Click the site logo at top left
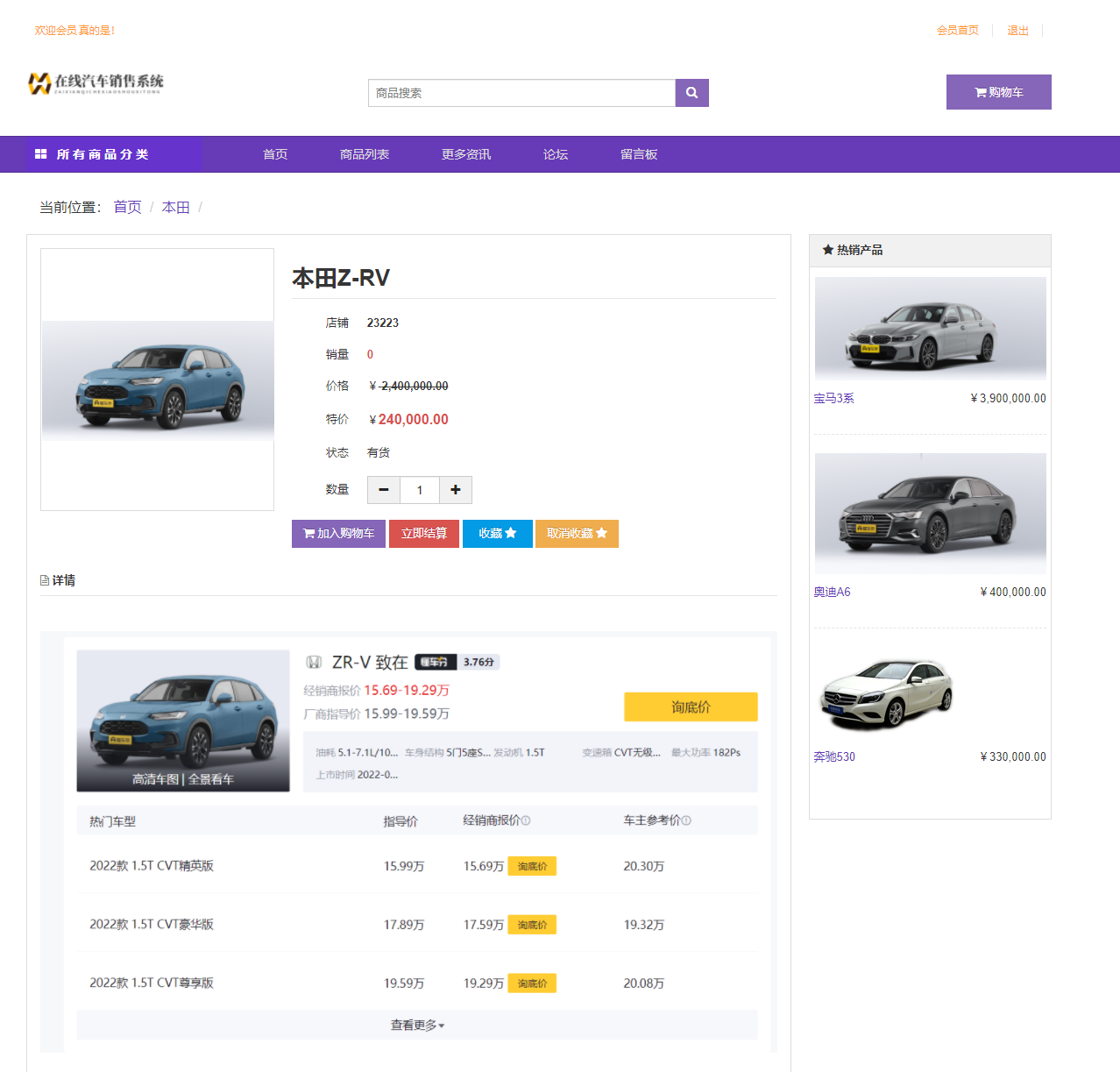Screen dimensions: 1120x1072 coord(96,83)
